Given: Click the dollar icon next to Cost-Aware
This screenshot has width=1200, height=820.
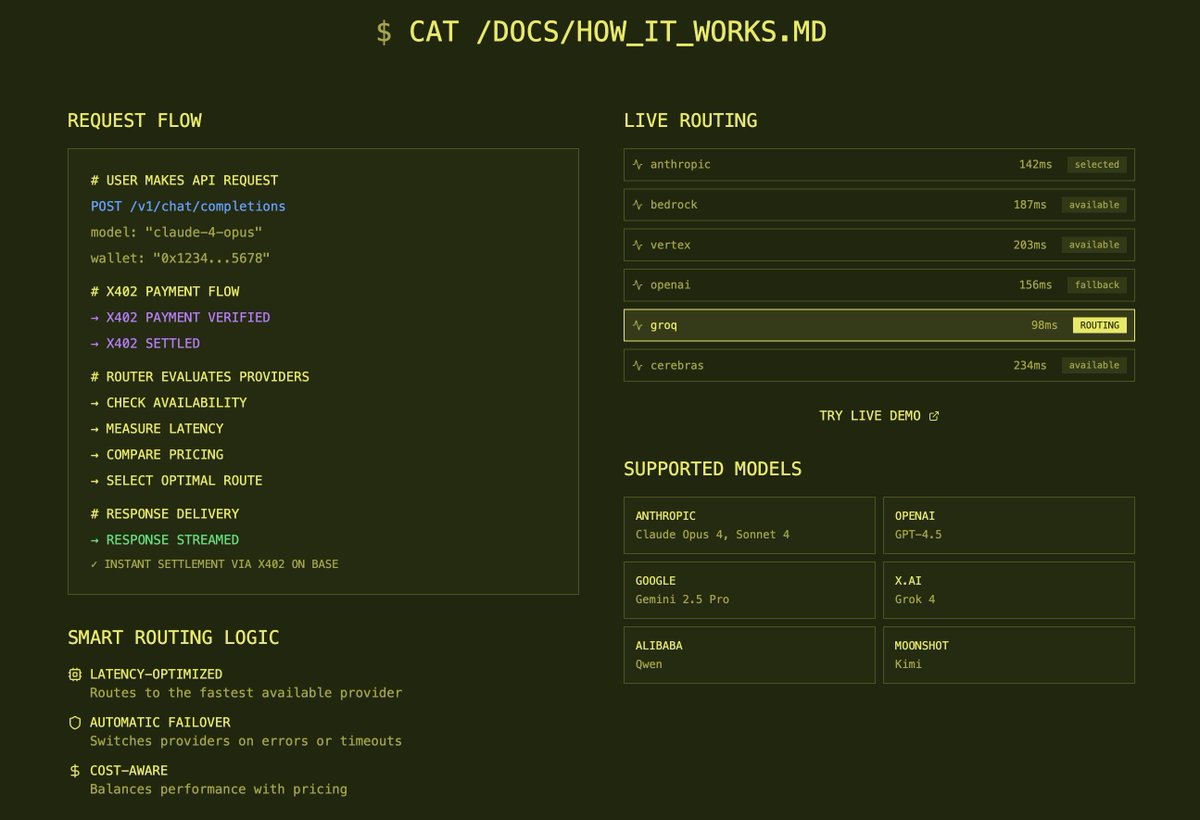Looking at the screenshot, I should point(75,770).
